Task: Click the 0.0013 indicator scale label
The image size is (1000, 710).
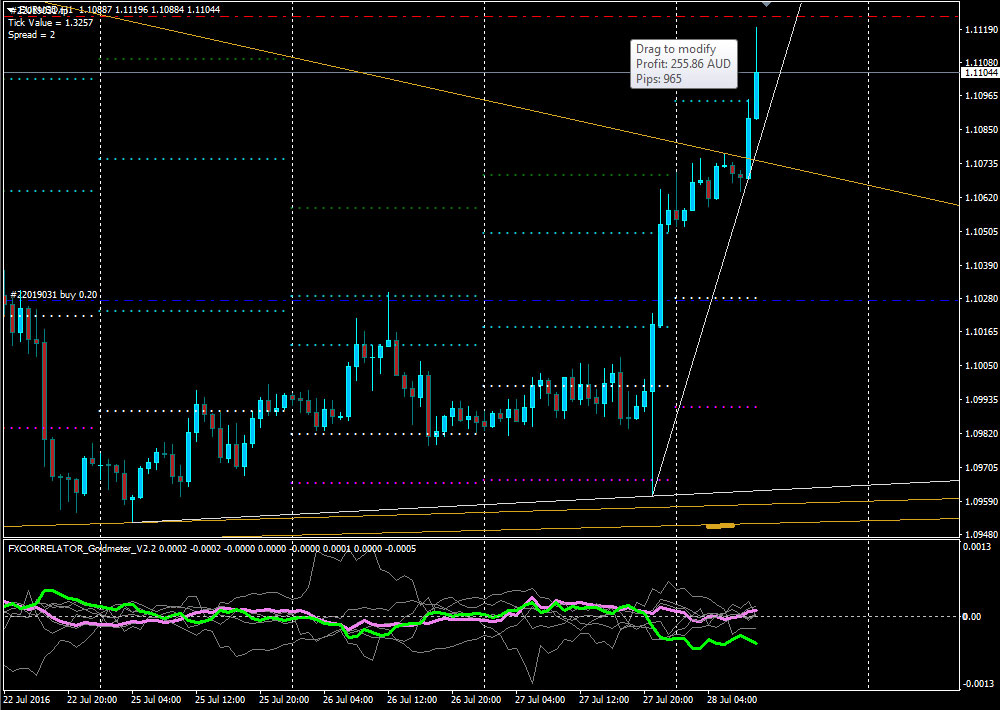Action: tap(976, 549)
